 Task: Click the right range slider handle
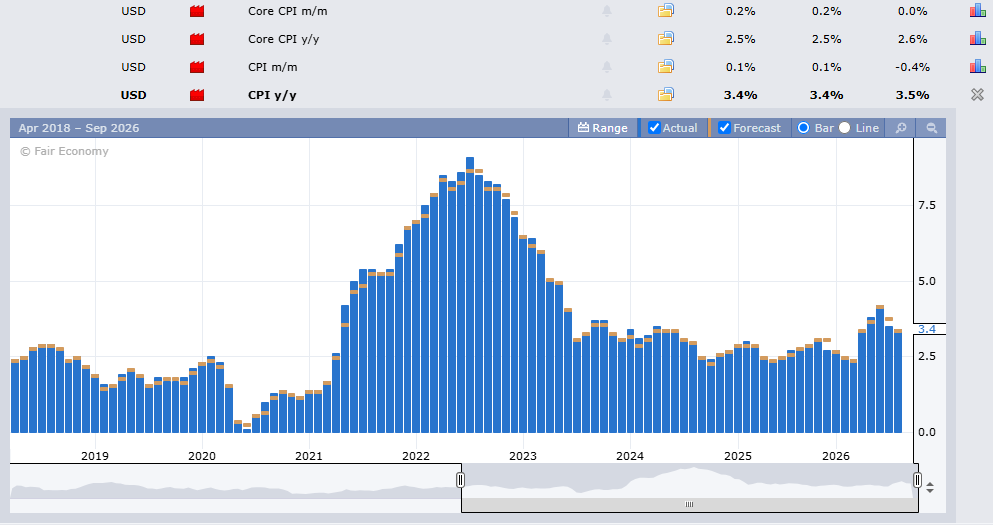[x=916, y=480]
